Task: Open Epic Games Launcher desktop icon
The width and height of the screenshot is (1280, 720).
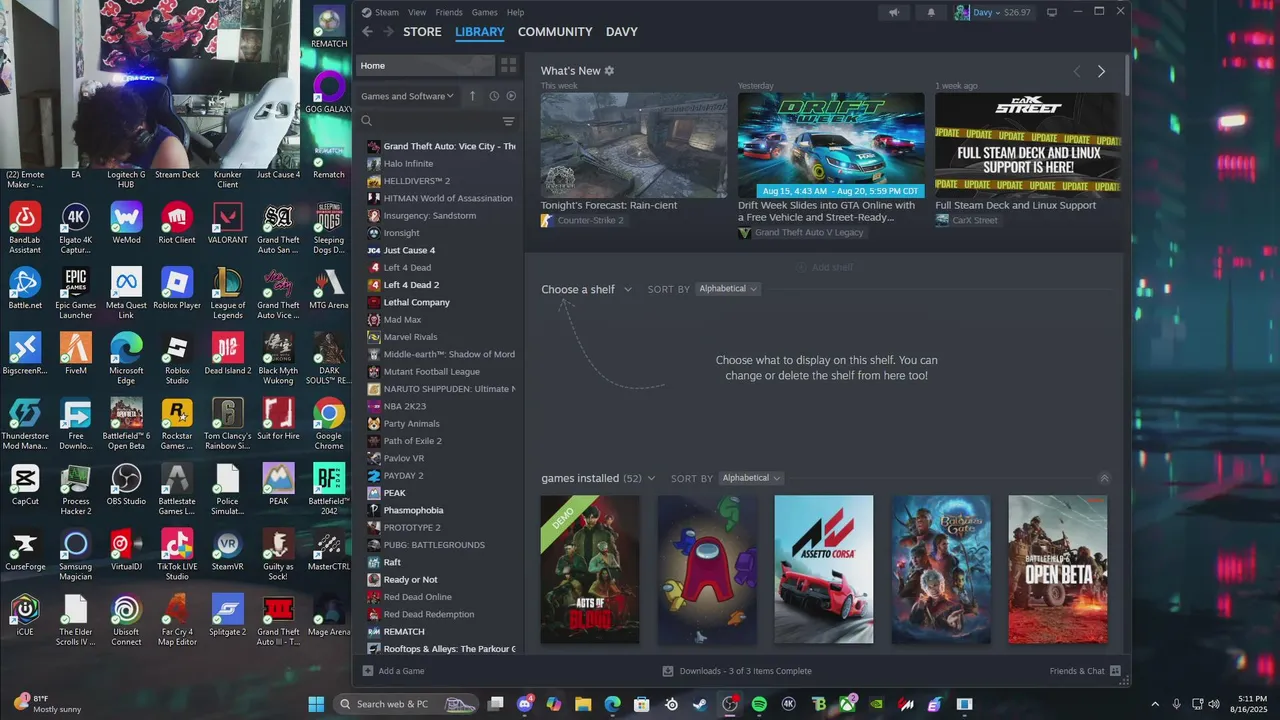Action: coord(75,290)
